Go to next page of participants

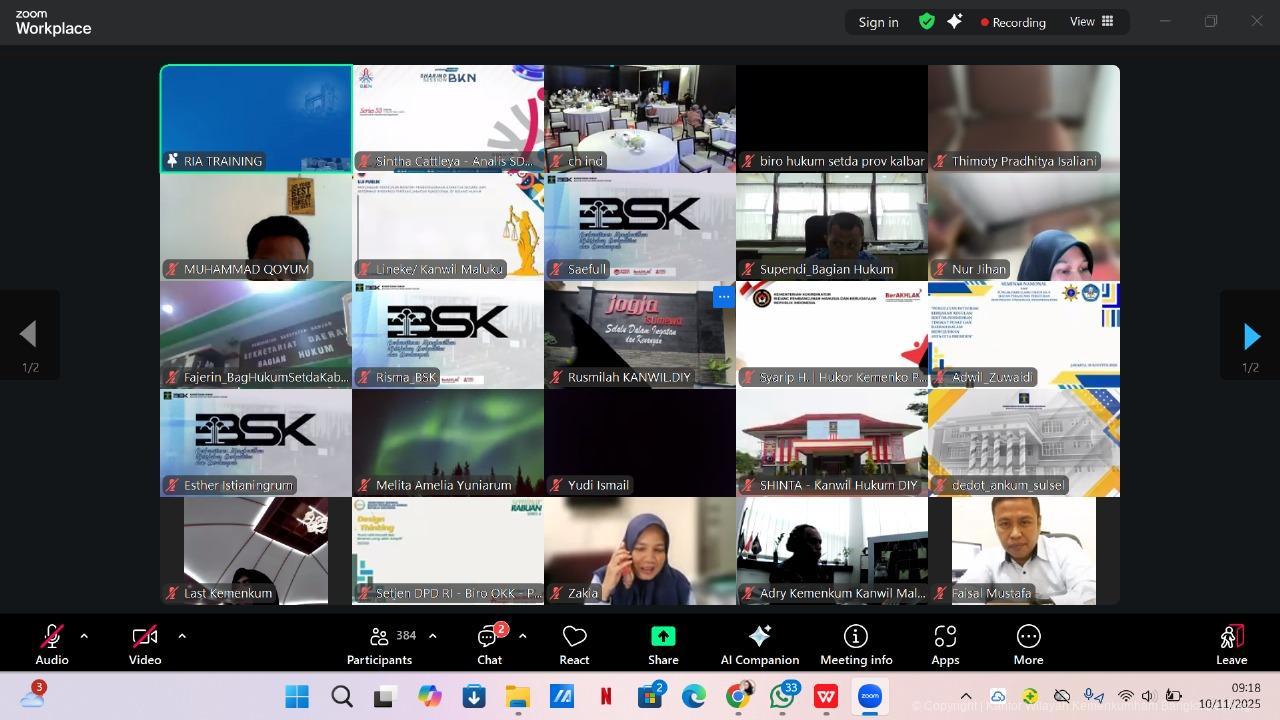tap(1250, 337)
